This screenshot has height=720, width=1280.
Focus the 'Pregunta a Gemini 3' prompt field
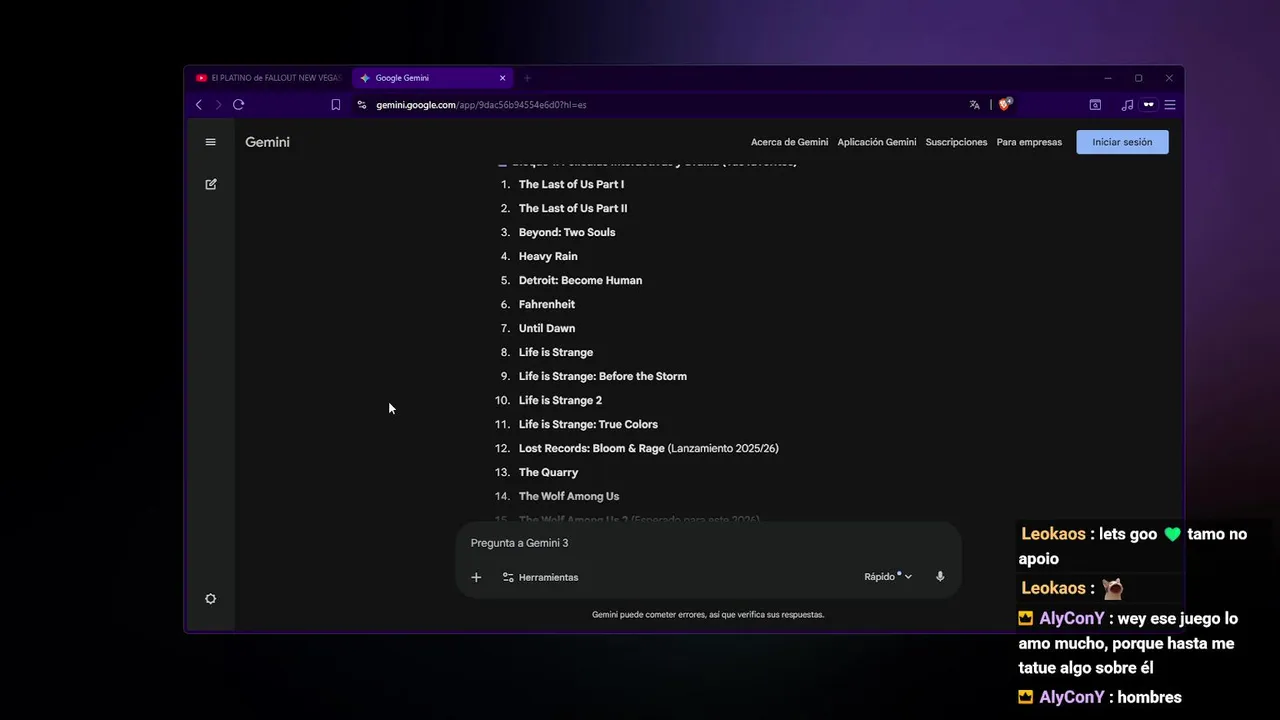tap(708, 543)
